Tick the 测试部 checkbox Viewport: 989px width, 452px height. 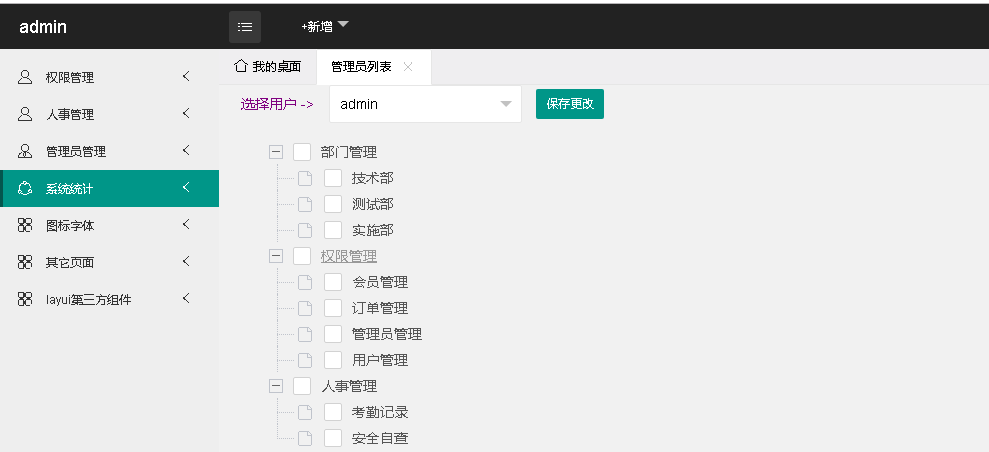tap(333, 204)
